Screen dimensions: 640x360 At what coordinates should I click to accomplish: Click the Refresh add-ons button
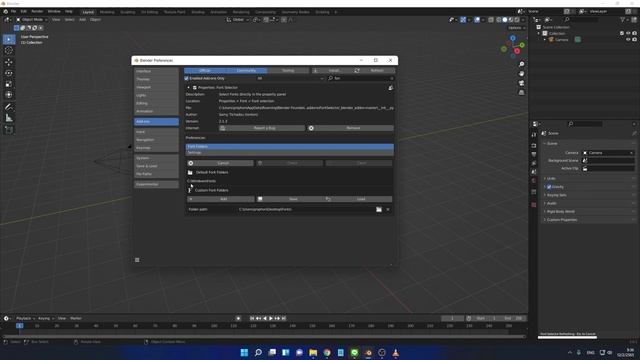point(374,71)
